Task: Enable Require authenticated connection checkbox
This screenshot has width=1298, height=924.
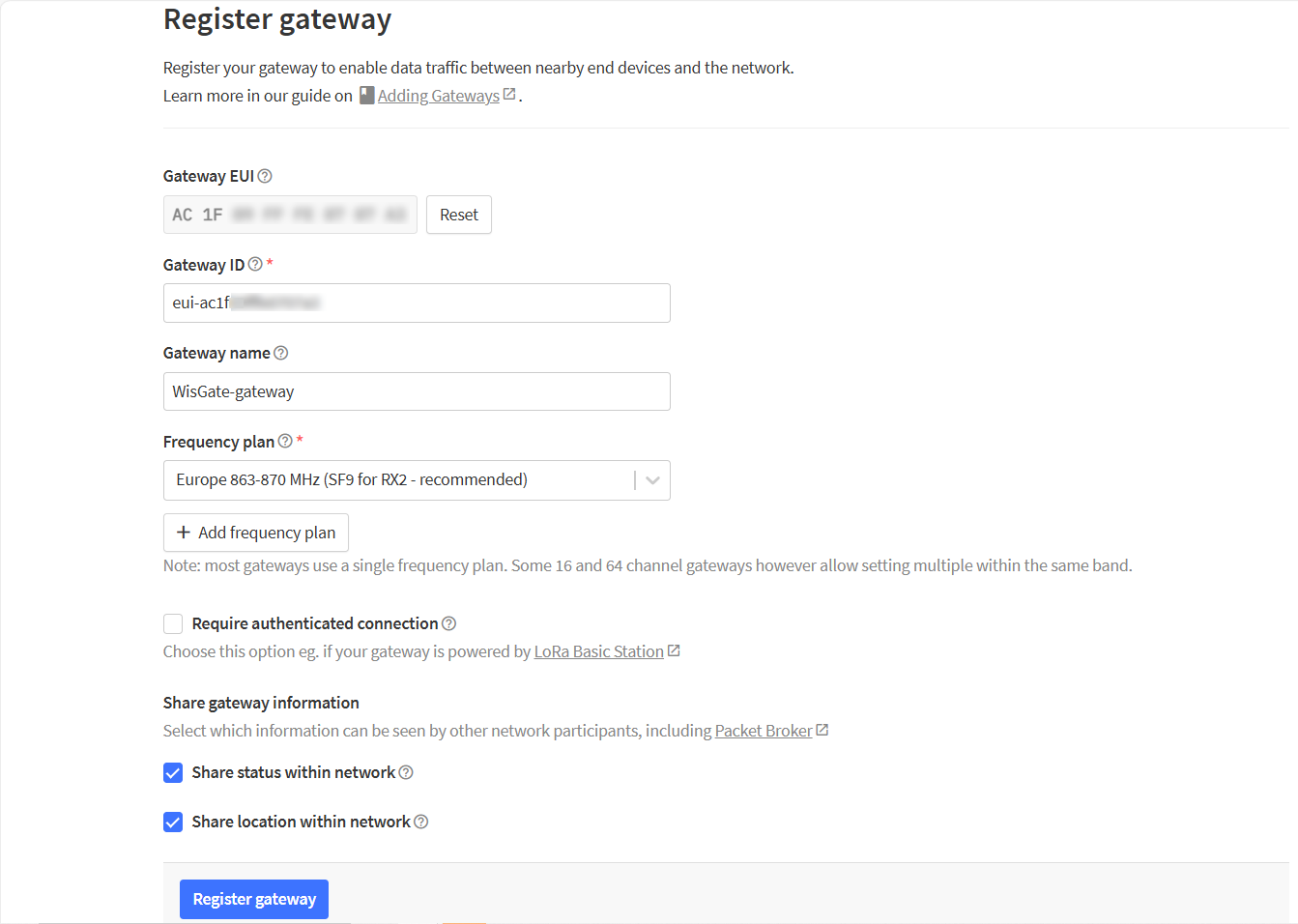Action: pos(173,623)
